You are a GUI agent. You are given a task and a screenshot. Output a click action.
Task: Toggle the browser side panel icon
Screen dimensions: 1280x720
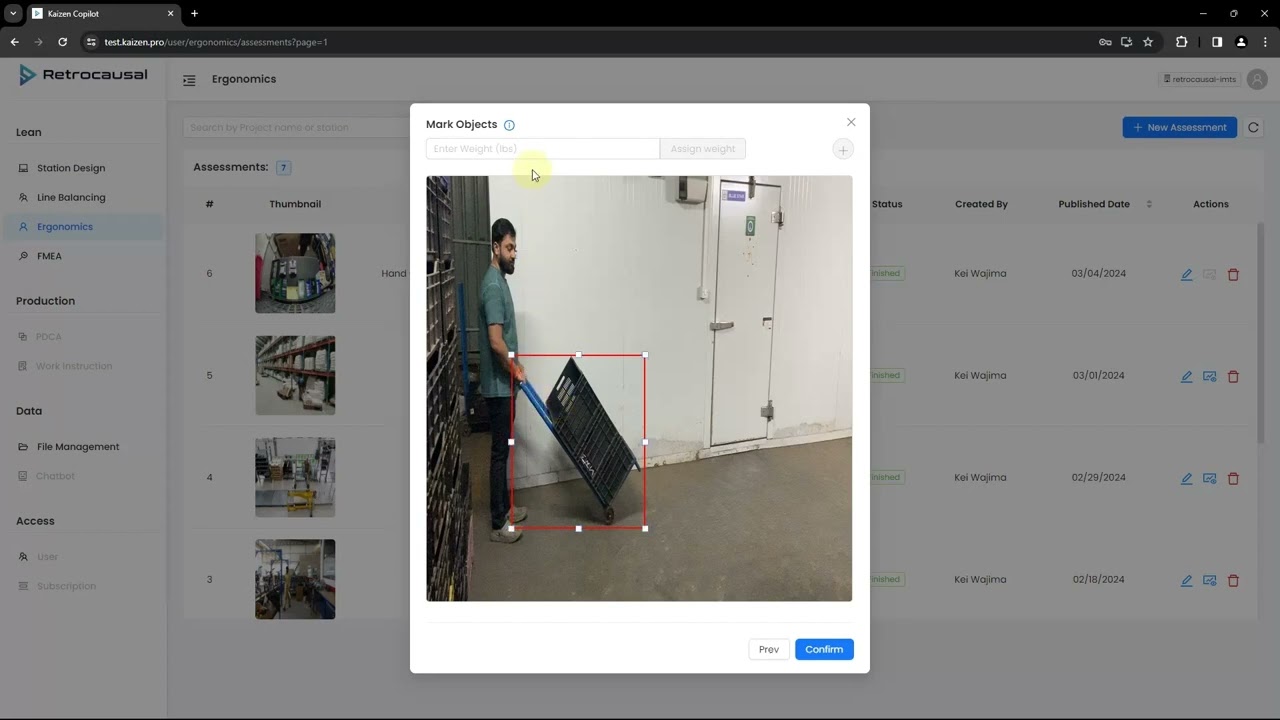pyautogui.click(x=1217, y=42)
